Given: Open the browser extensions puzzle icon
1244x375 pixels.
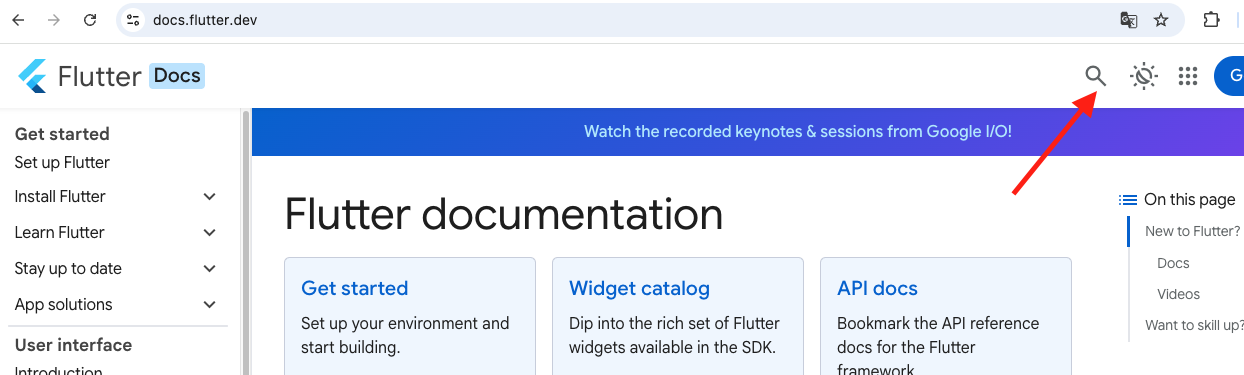Looking at the screenshot, I should click(1211, 20).
